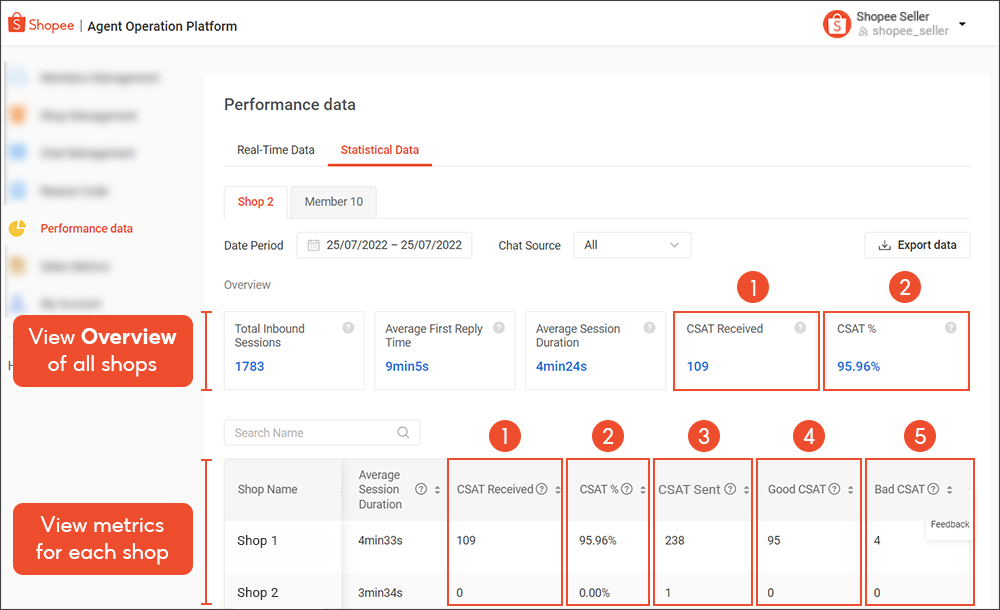Click the Average Session Duration header help icon
1000x610 pixels.
tap(421, 489)
